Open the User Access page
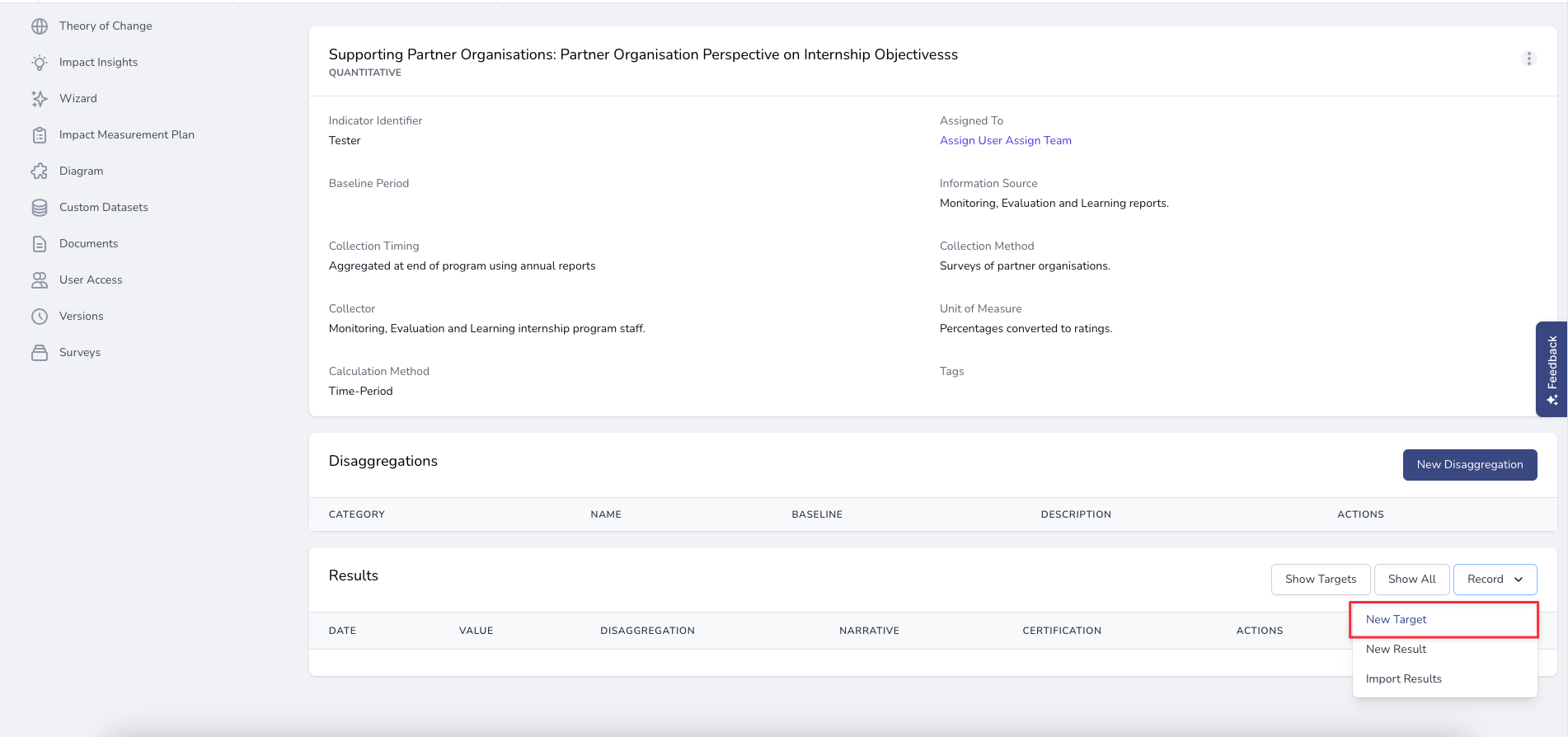This screenshot has height=737, width=1568. click(x=91, y=279)
